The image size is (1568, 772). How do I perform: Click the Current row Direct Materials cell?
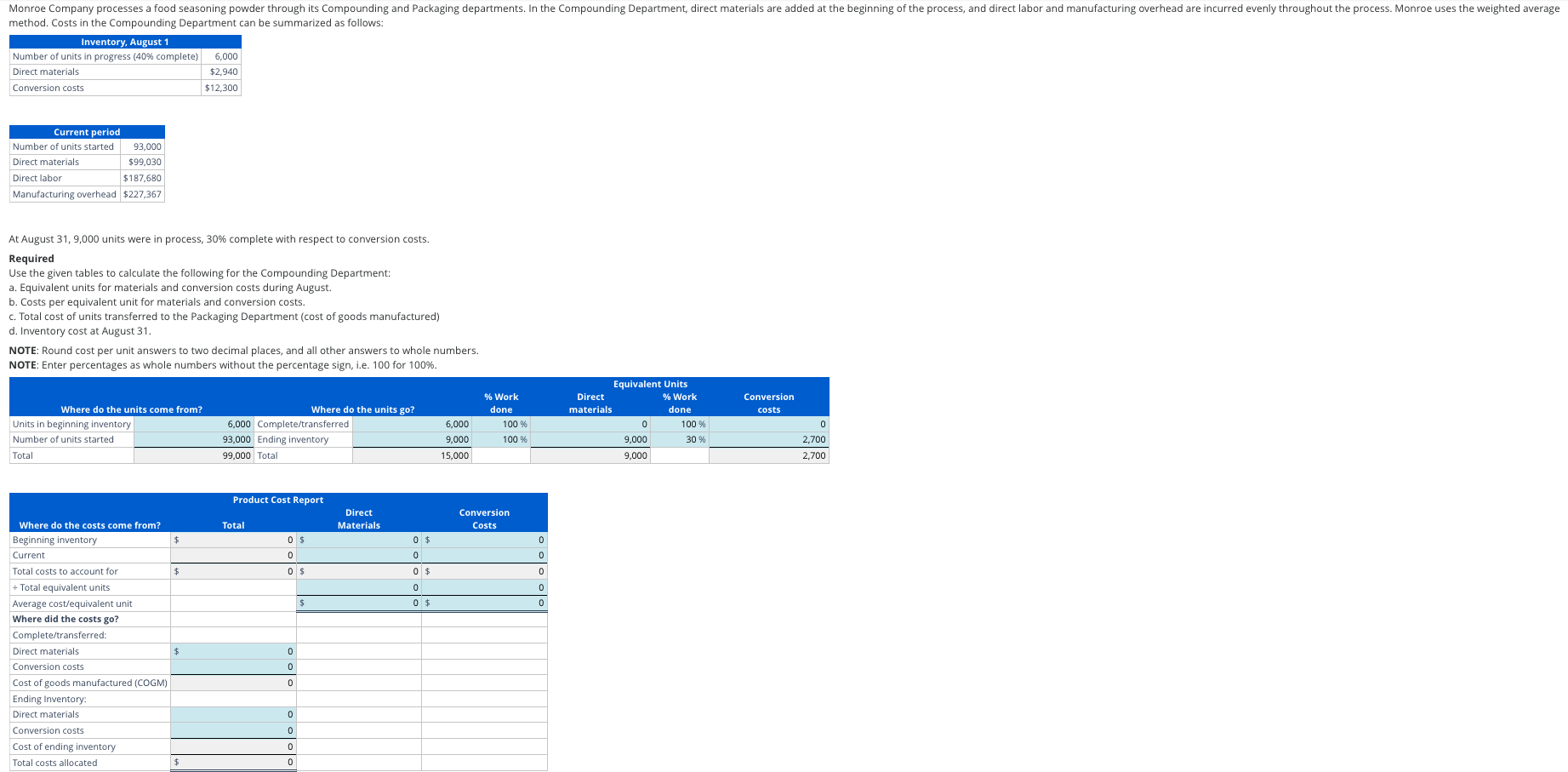coord(358,555)
